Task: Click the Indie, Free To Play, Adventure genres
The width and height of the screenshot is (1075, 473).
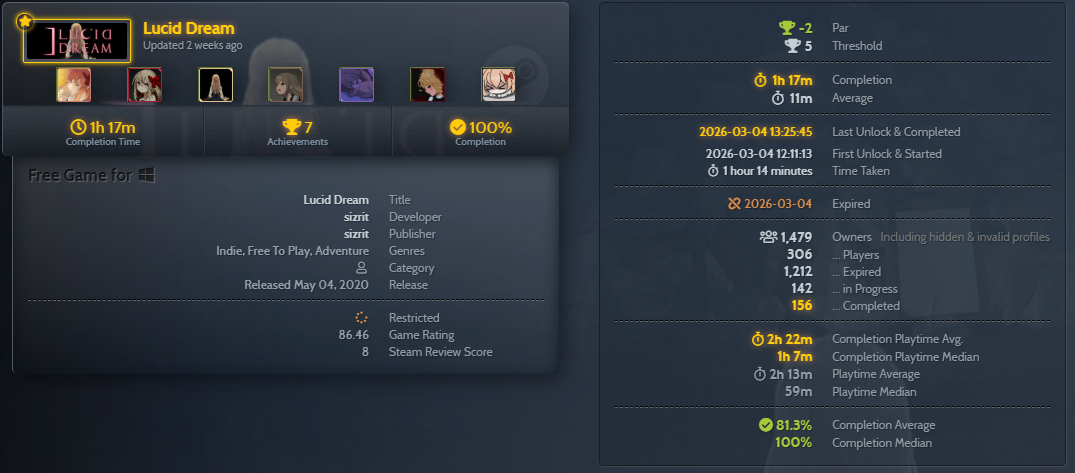Action: 293,251
